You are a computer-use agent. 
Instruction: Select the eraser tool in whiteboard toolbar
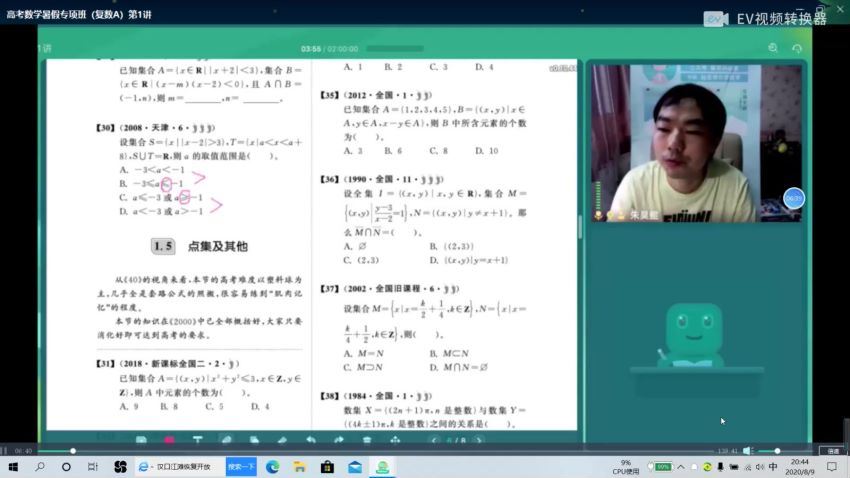[x=282, y=440]
